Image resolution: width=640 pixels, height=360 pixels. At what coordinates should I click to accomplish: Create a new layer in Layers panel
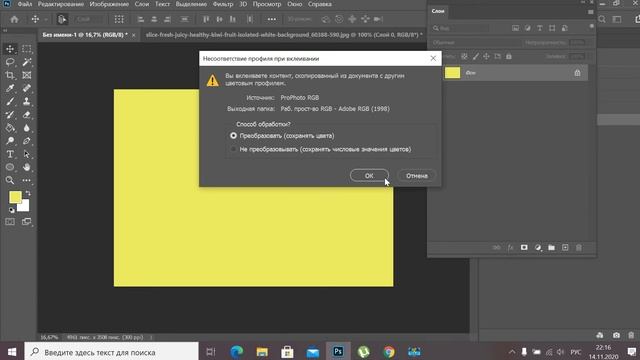click(x=565, y=247)
